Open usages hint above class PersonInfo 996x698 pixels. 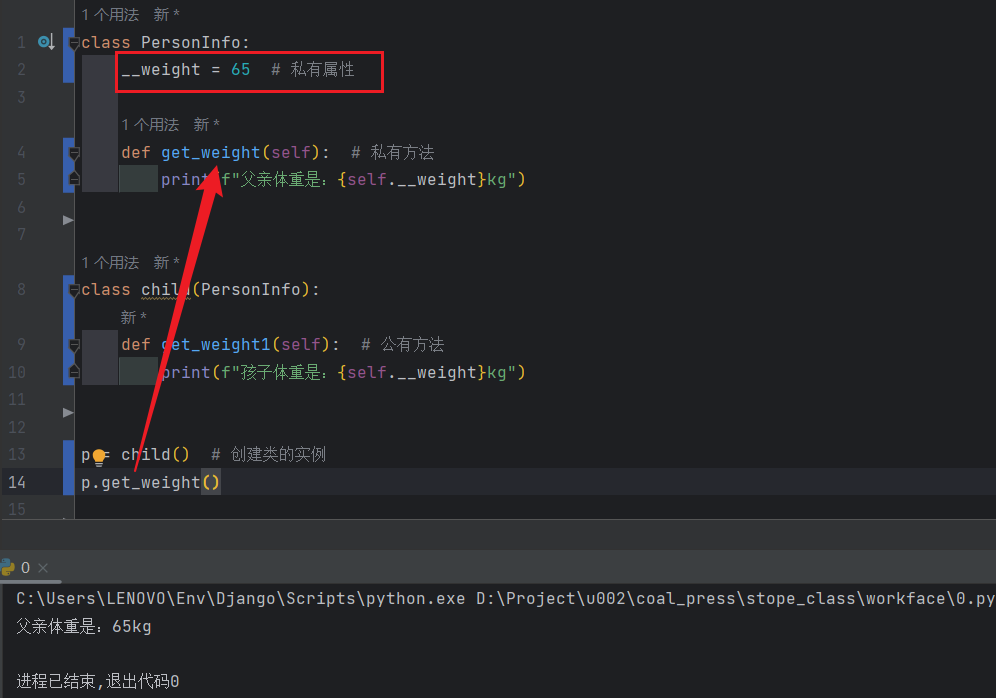[x=111, y=15]
